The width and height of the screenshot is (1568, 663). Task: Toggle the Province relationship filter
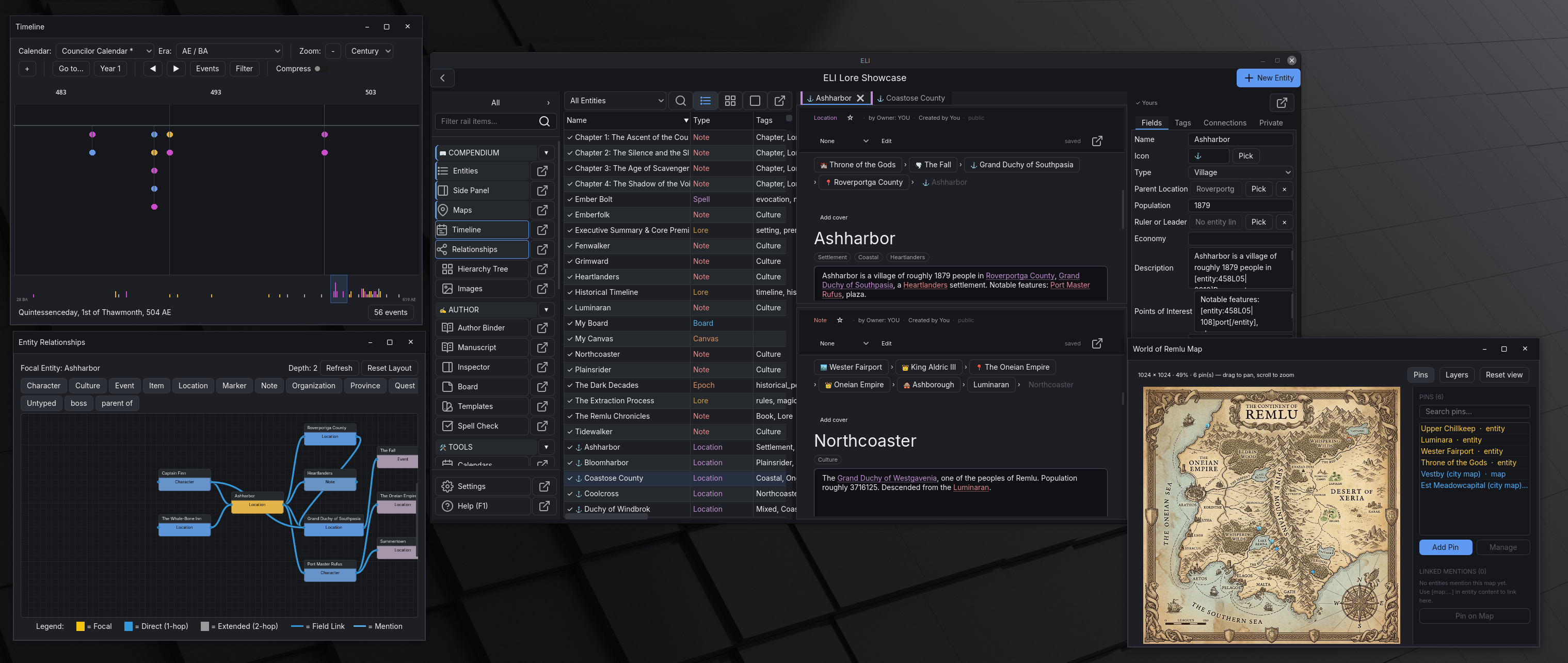coord(365,386)
